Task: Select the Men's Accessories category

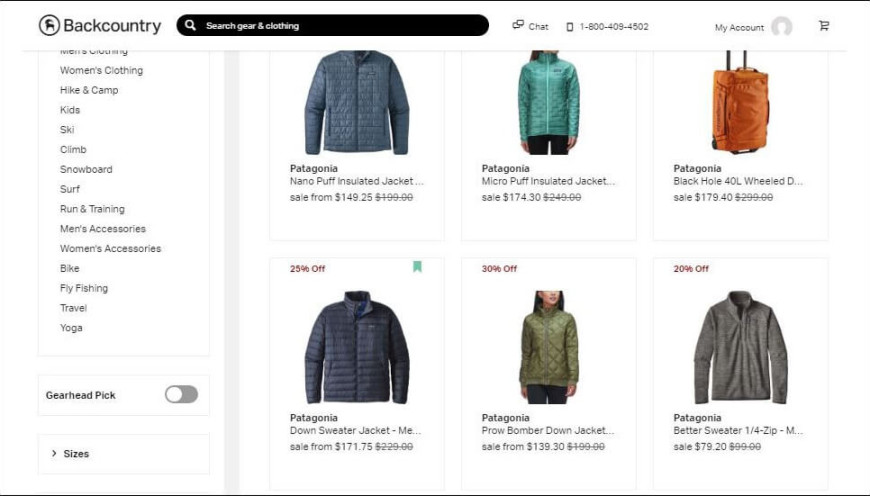Action: pyautogui.click(x=103, y=229)
